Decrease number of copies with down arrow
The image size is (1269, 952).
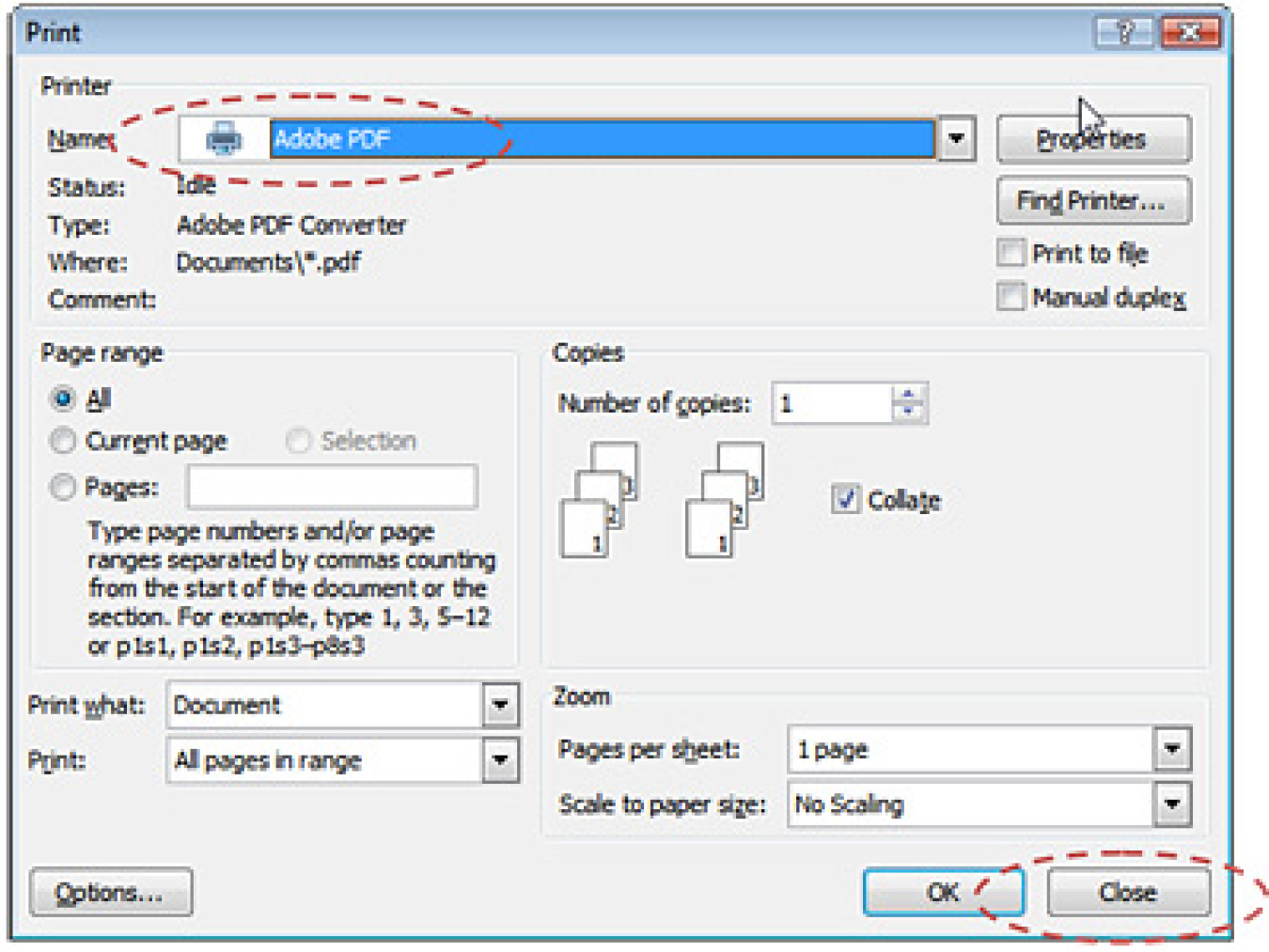tap(908, 414)
